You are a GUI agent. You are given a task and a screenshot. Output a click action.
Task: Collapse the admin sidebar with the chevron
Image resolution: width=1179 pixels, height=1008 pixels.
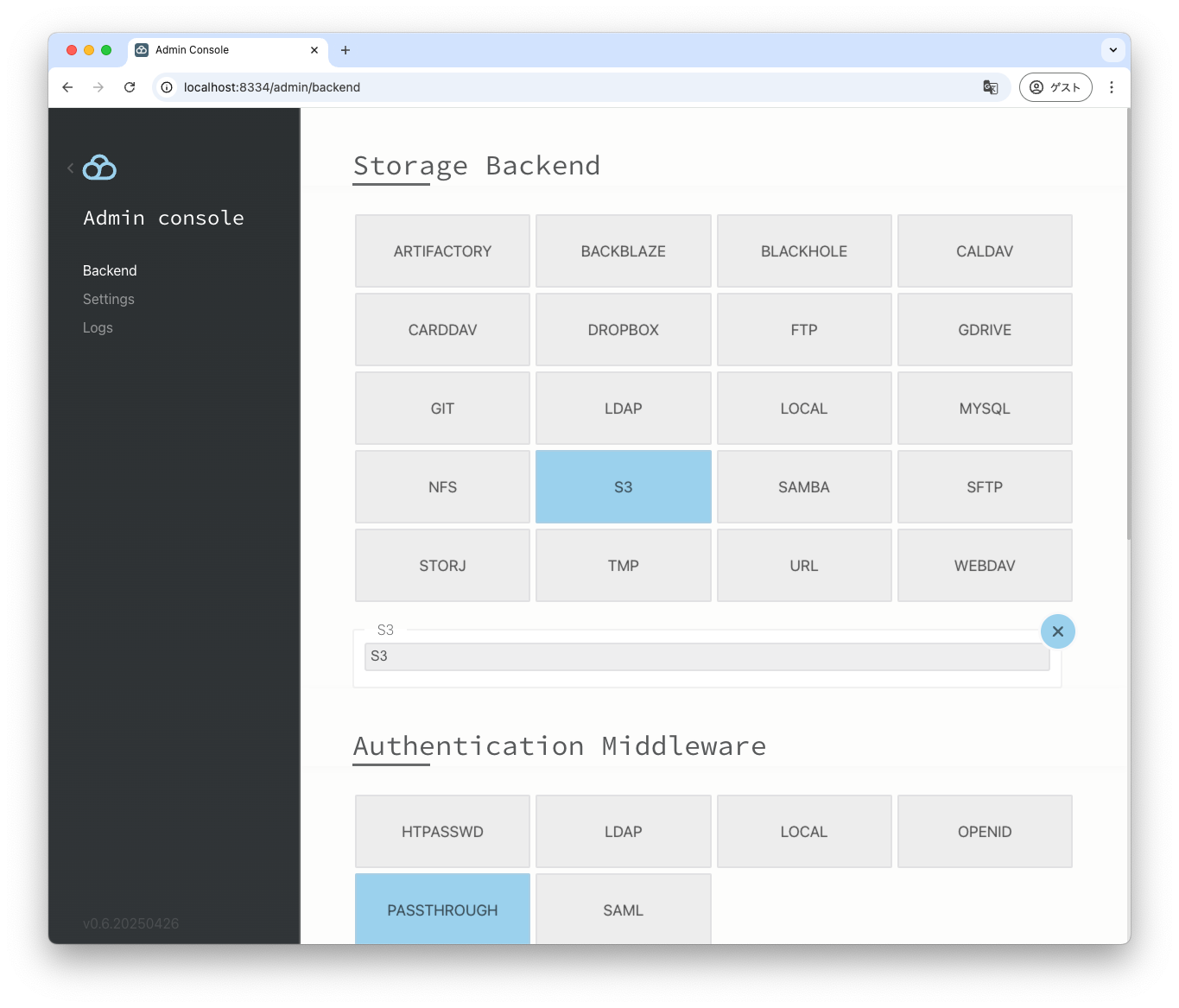[x=70, y=168]
